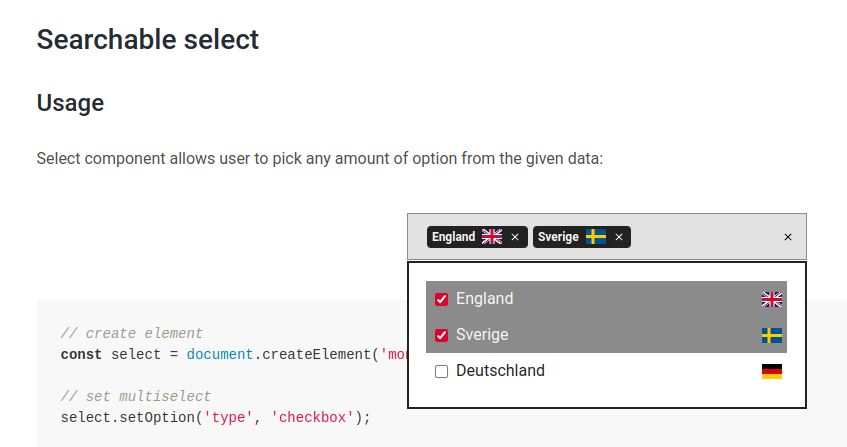Click the Swedish flag in the option list
847x447 pixels.
coord(772,335)
